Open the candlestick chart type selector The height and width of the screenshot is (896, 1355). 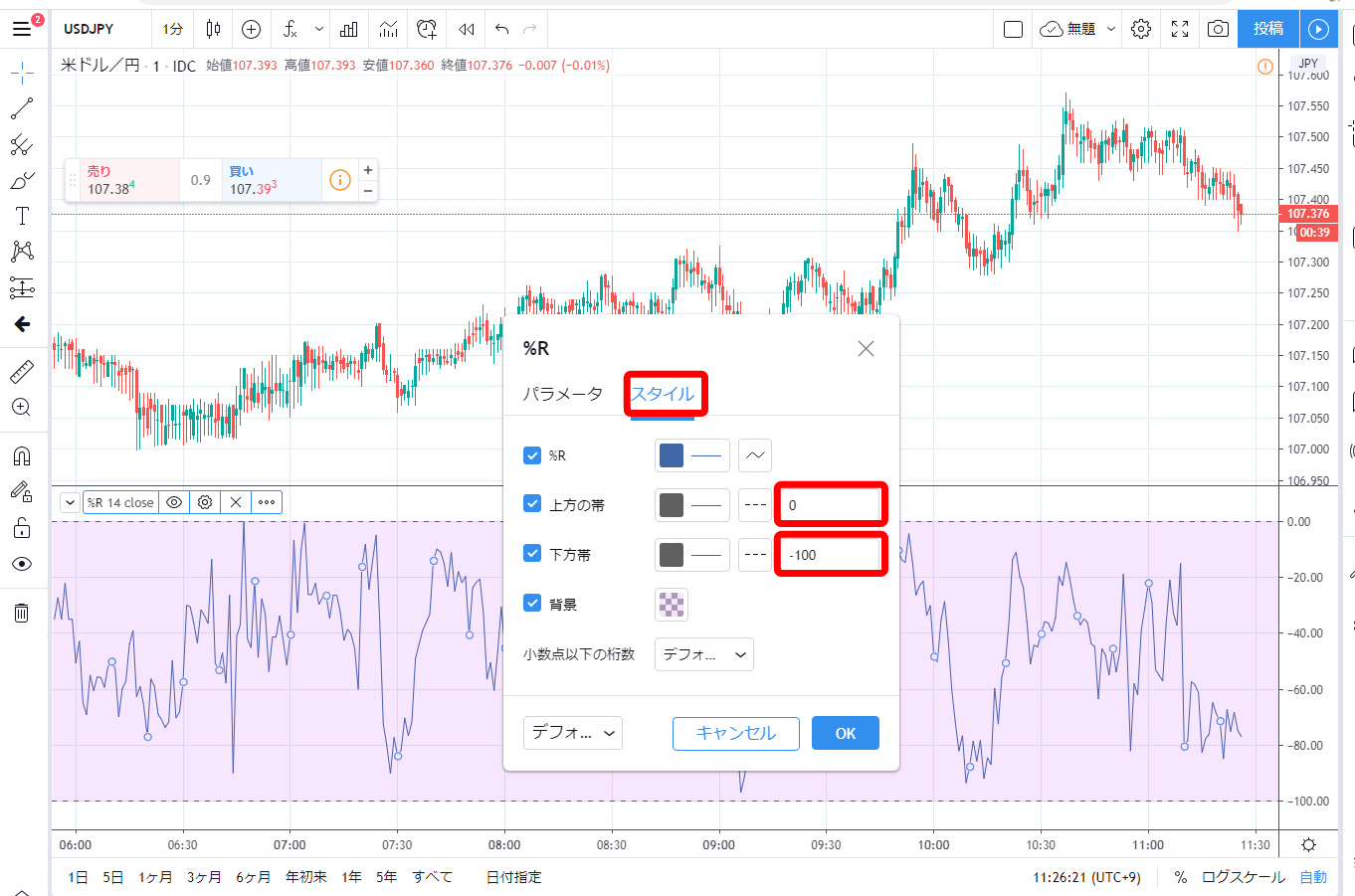pos(213,29)
